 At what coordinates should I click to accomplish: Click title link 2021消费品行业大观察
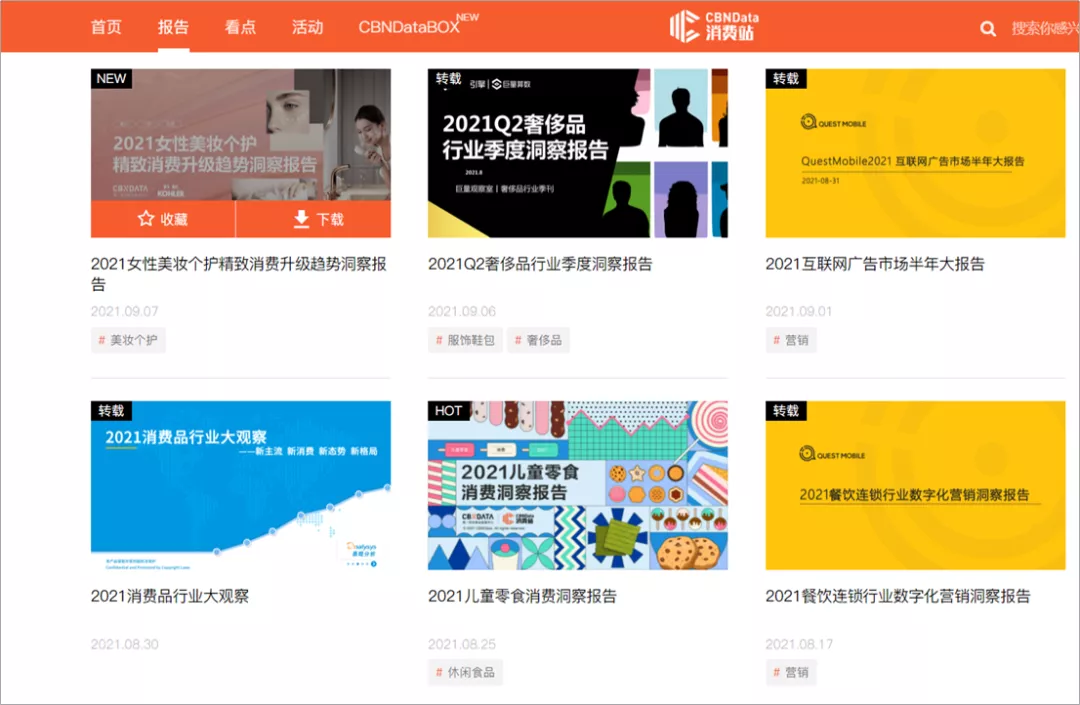click(x=170, y=596)
